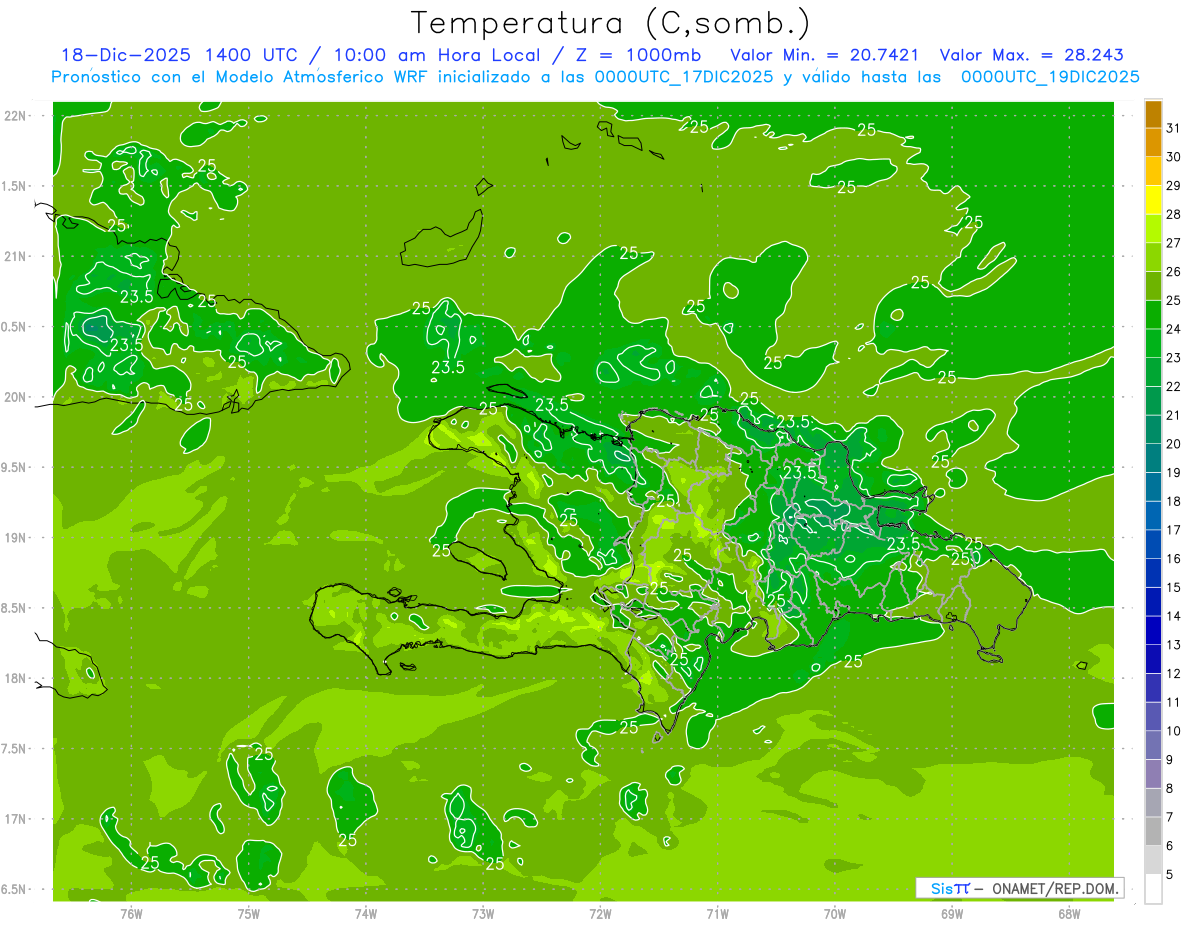Click the '22N' latitude axis label
Viewport: 1200px width, 927px height.
[15, 116]
